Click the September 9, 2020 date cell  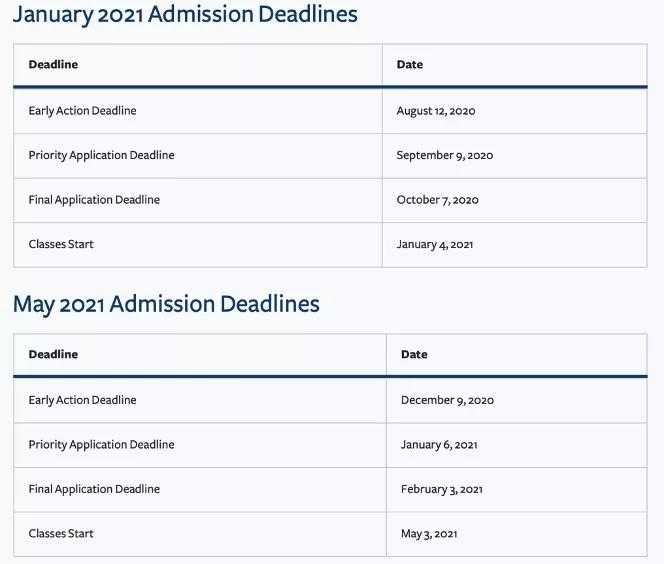444,155
